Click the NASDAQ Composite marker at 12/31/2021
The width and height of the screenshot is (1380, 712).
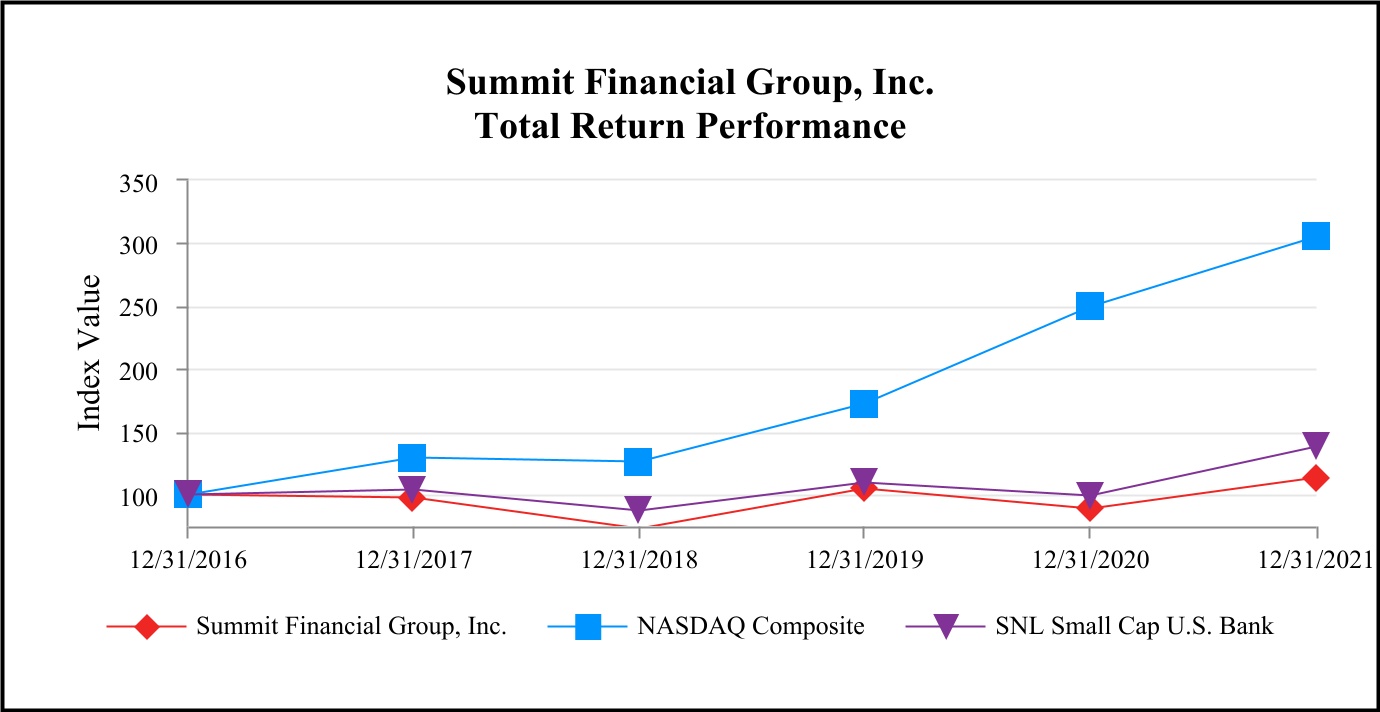[1316, 236]
